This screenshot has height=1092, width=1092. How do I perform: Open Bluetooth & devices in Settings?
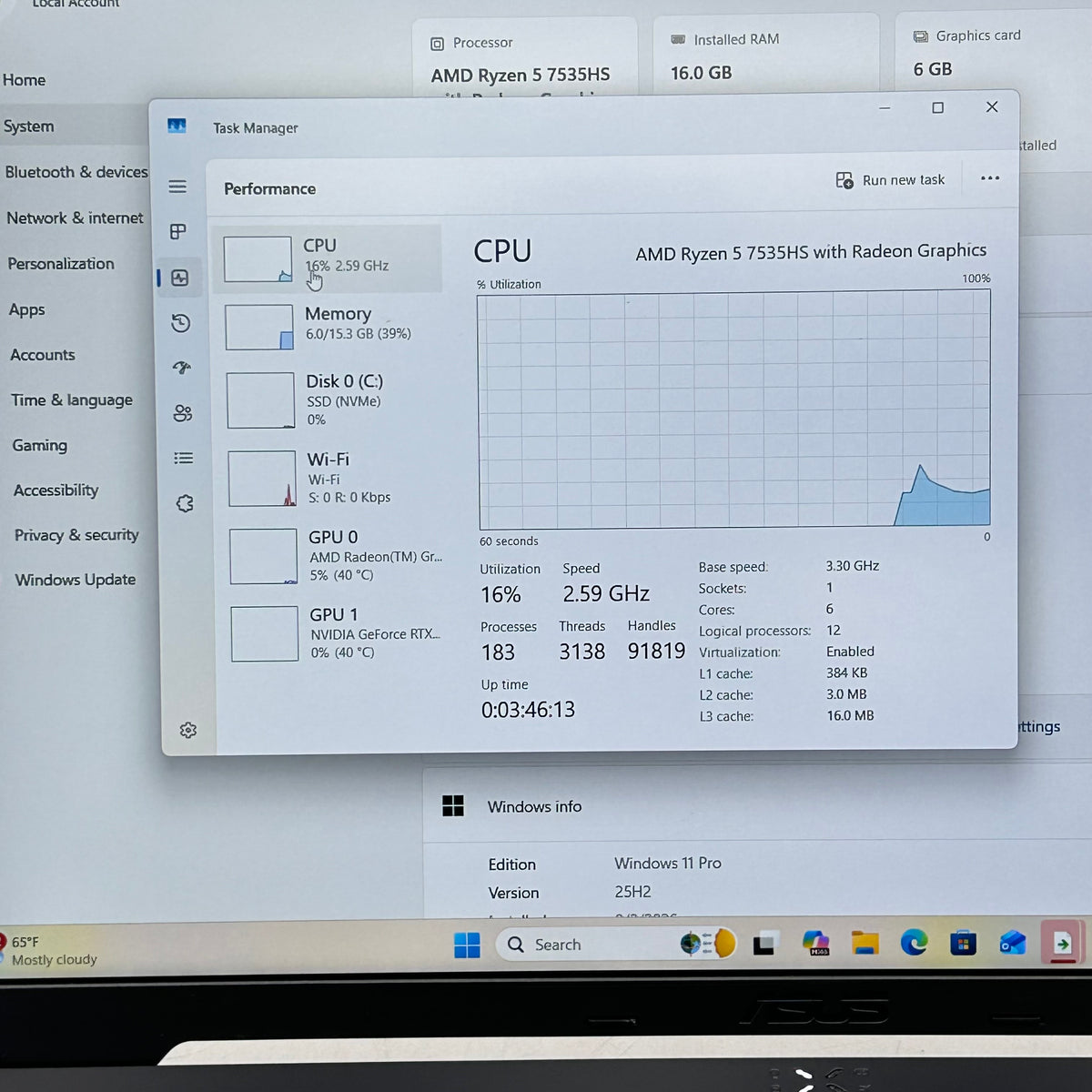tap(76, 172)
